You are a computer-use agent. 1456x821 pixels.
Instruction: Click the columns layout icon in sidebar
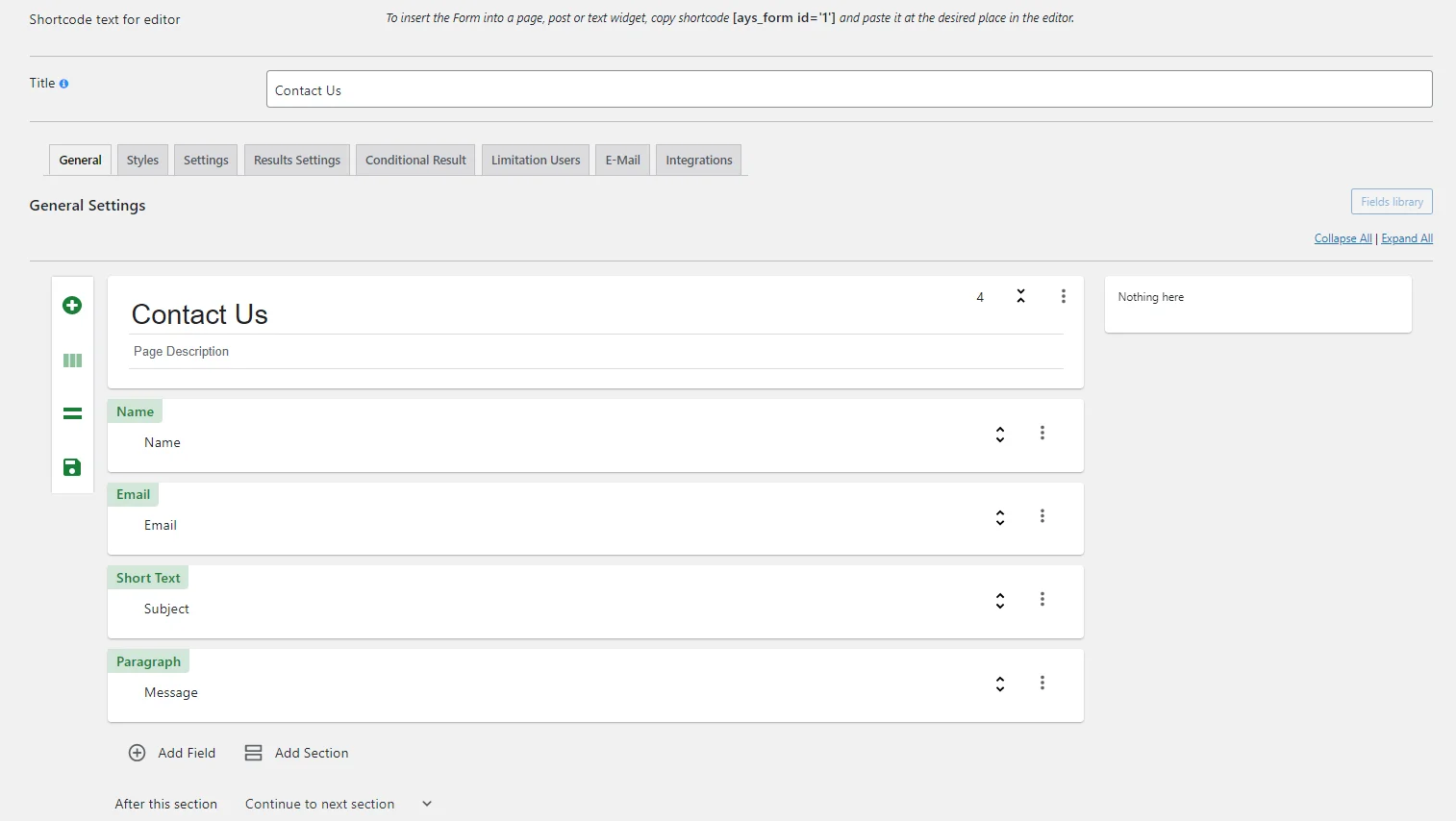(x=72, y=361)
